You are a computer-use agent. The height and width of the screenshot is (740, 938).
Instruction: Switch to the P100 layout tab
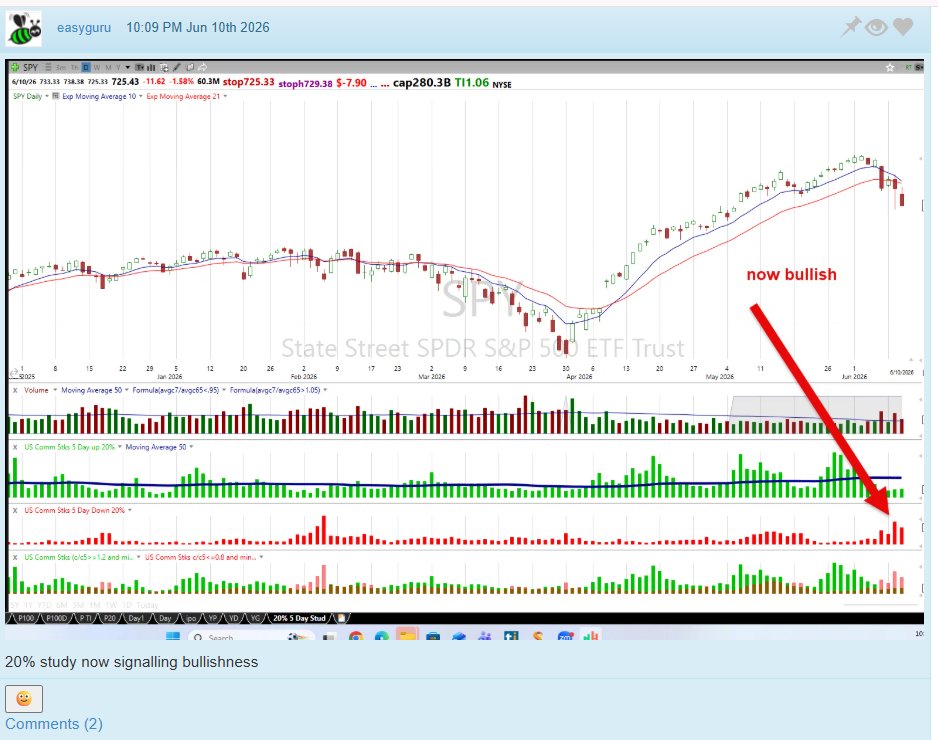(26, 618)
